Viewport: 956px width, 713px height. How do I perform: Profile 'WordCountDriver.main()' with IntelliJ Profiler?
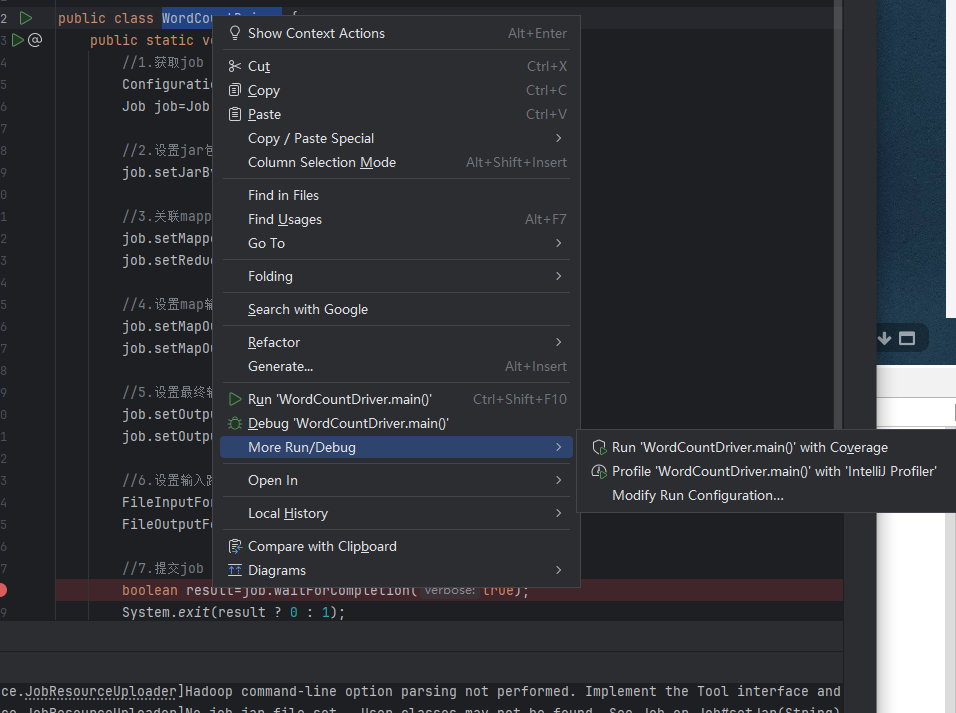(x=766, y=471)
